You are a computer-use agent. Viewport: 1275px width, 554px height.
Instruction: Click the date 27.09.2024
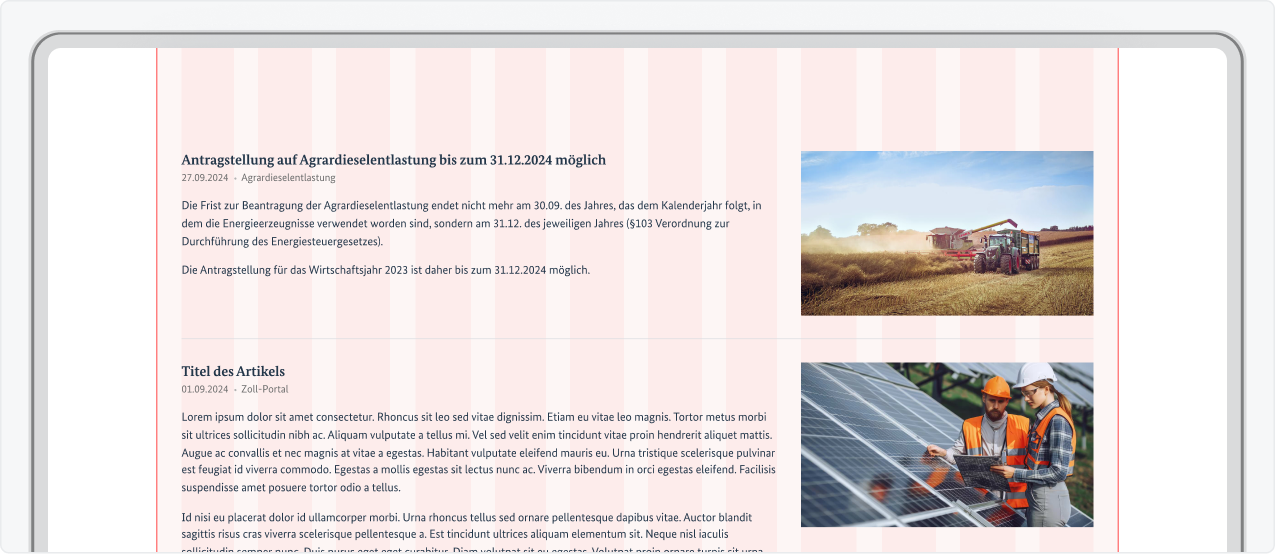pyautogui.click(x=205, y=178)
